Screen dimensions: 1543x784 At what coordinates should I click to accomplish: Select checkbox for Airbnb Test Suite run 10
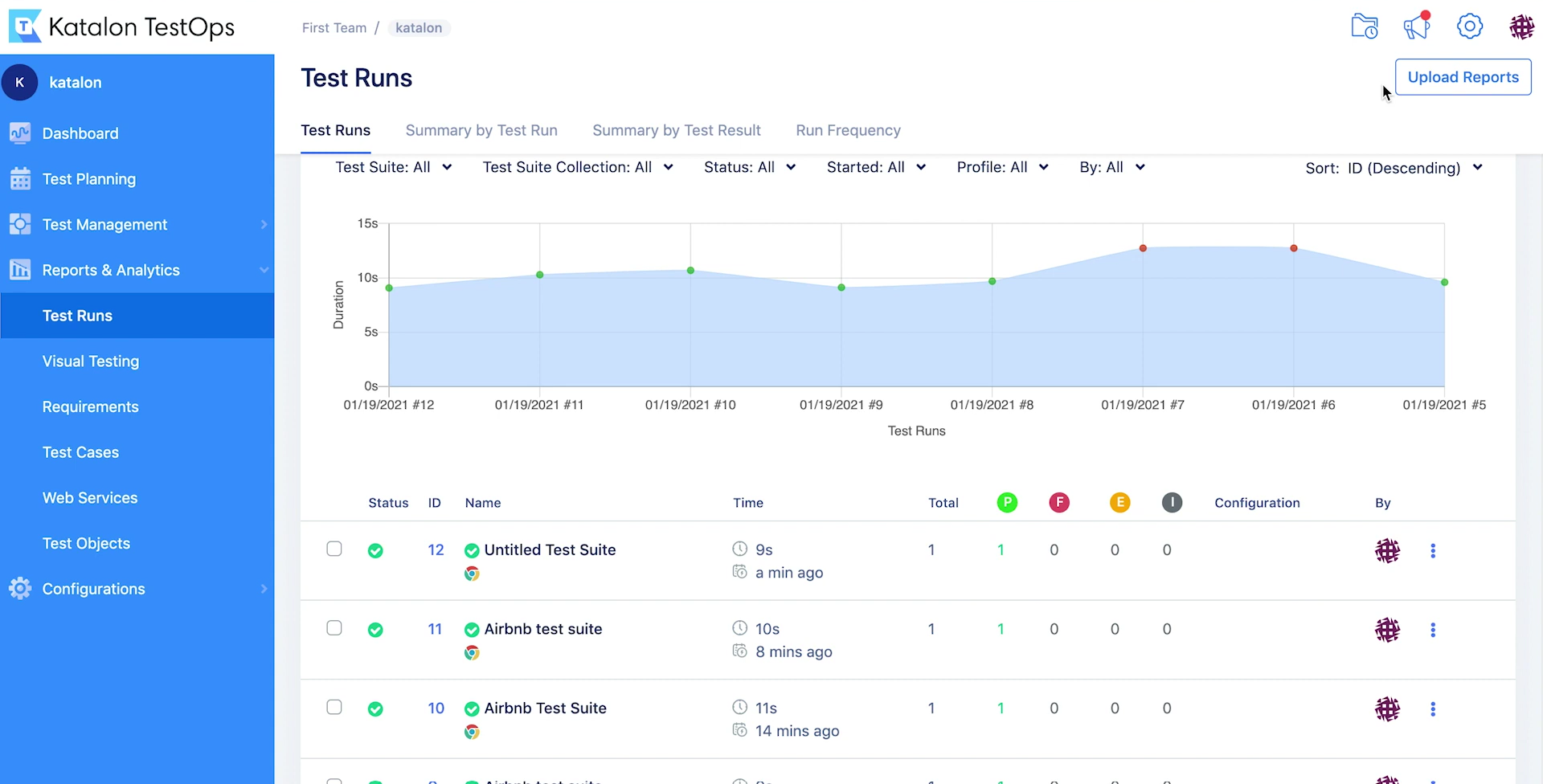tap(334, 707)
